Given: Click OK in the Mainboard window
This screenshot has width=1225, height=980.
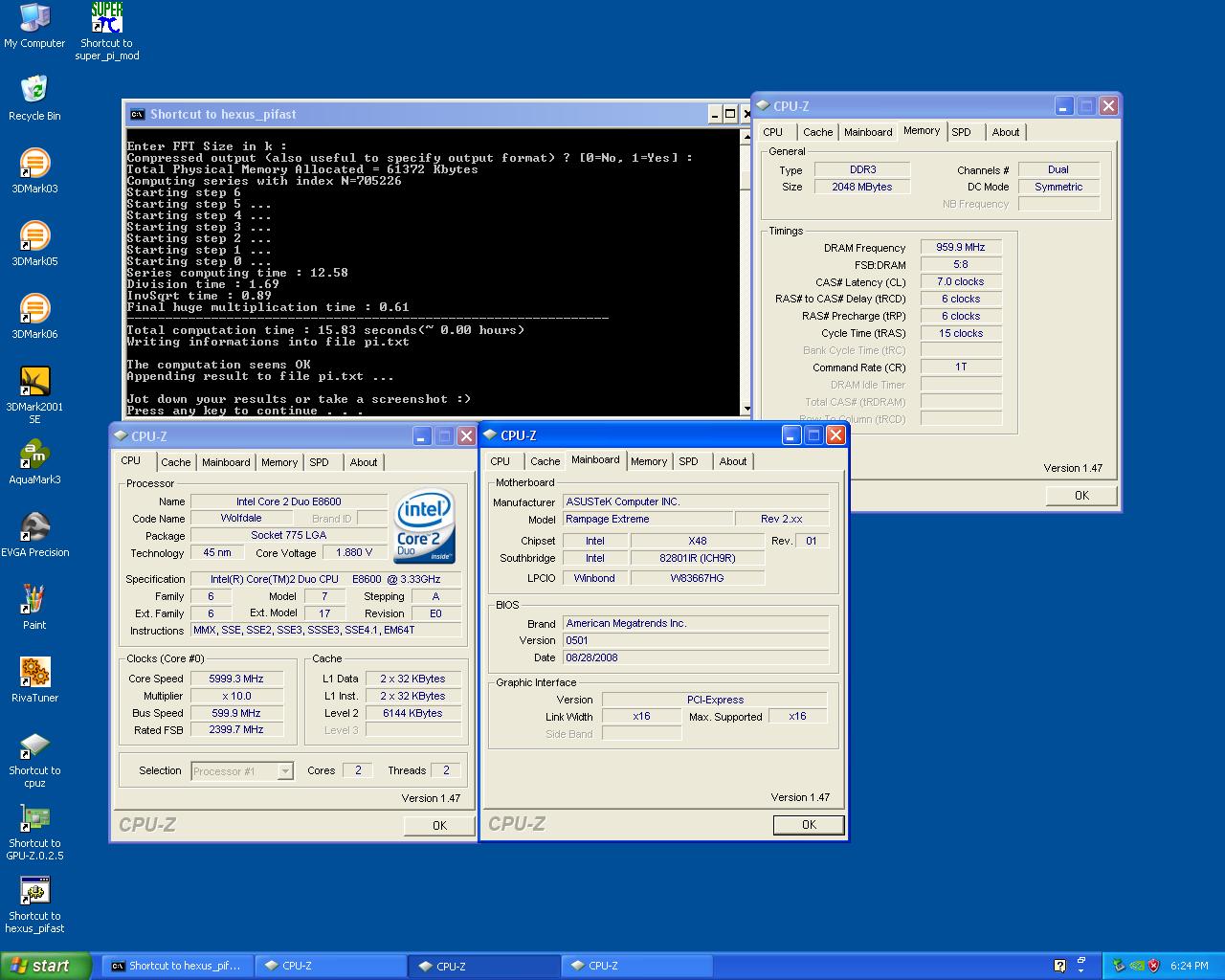Looking at the screenshot, I should (x=809, y=824).
